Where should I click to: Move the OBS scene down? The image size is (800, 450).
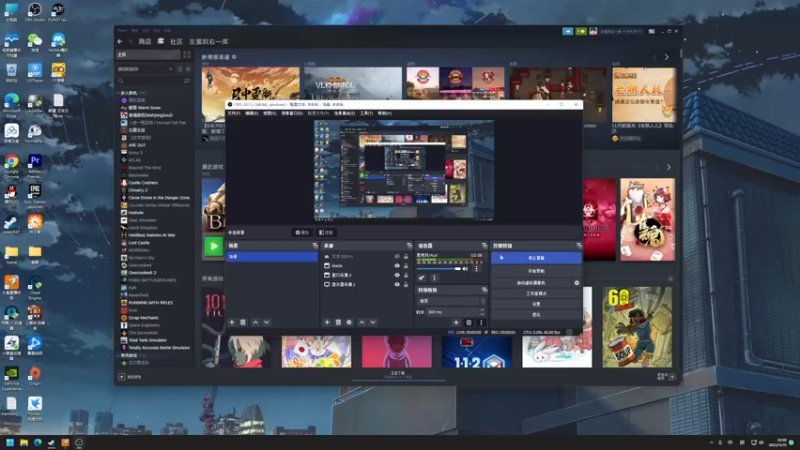(266, 322)
